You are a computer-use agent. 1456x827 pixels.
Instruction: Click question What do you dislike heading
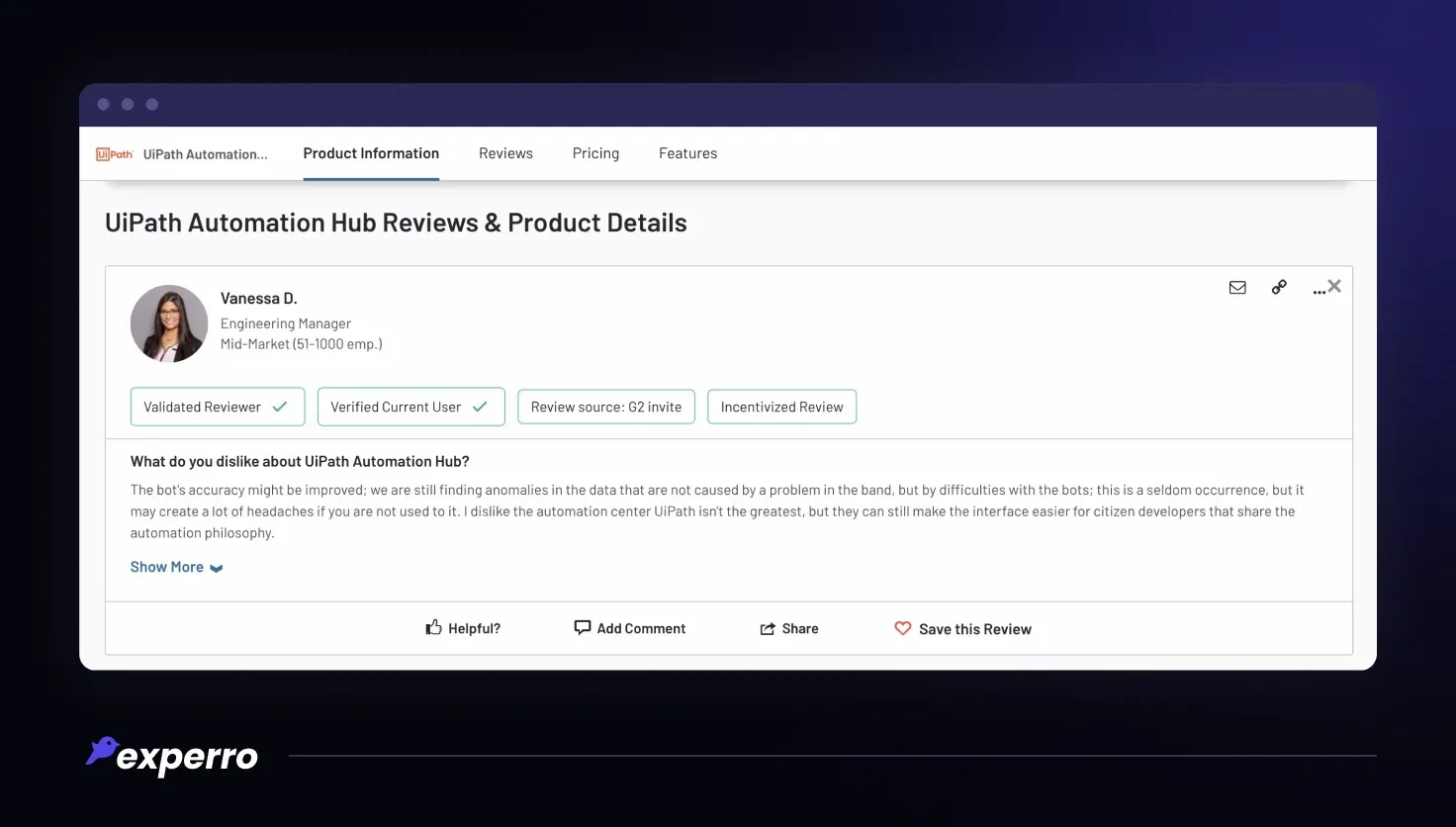tap(300, 461)
